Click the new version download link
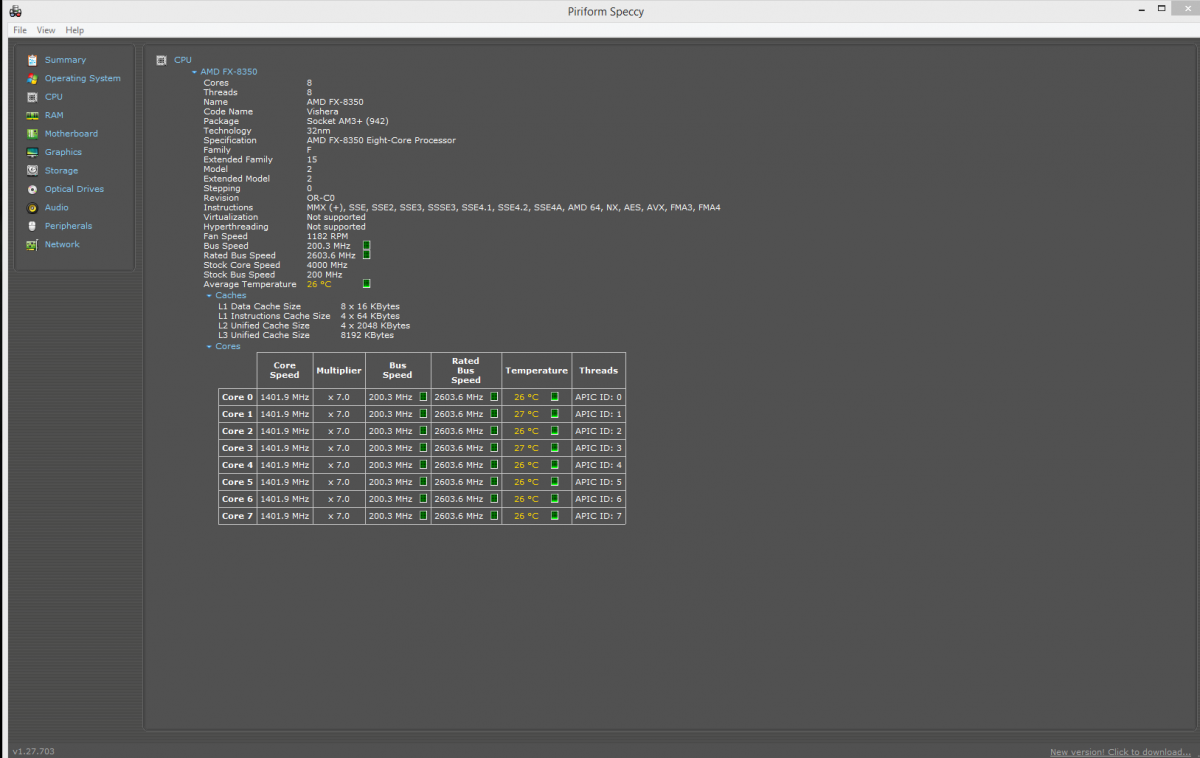1200x758 pixels. (x=1120, y=752)
